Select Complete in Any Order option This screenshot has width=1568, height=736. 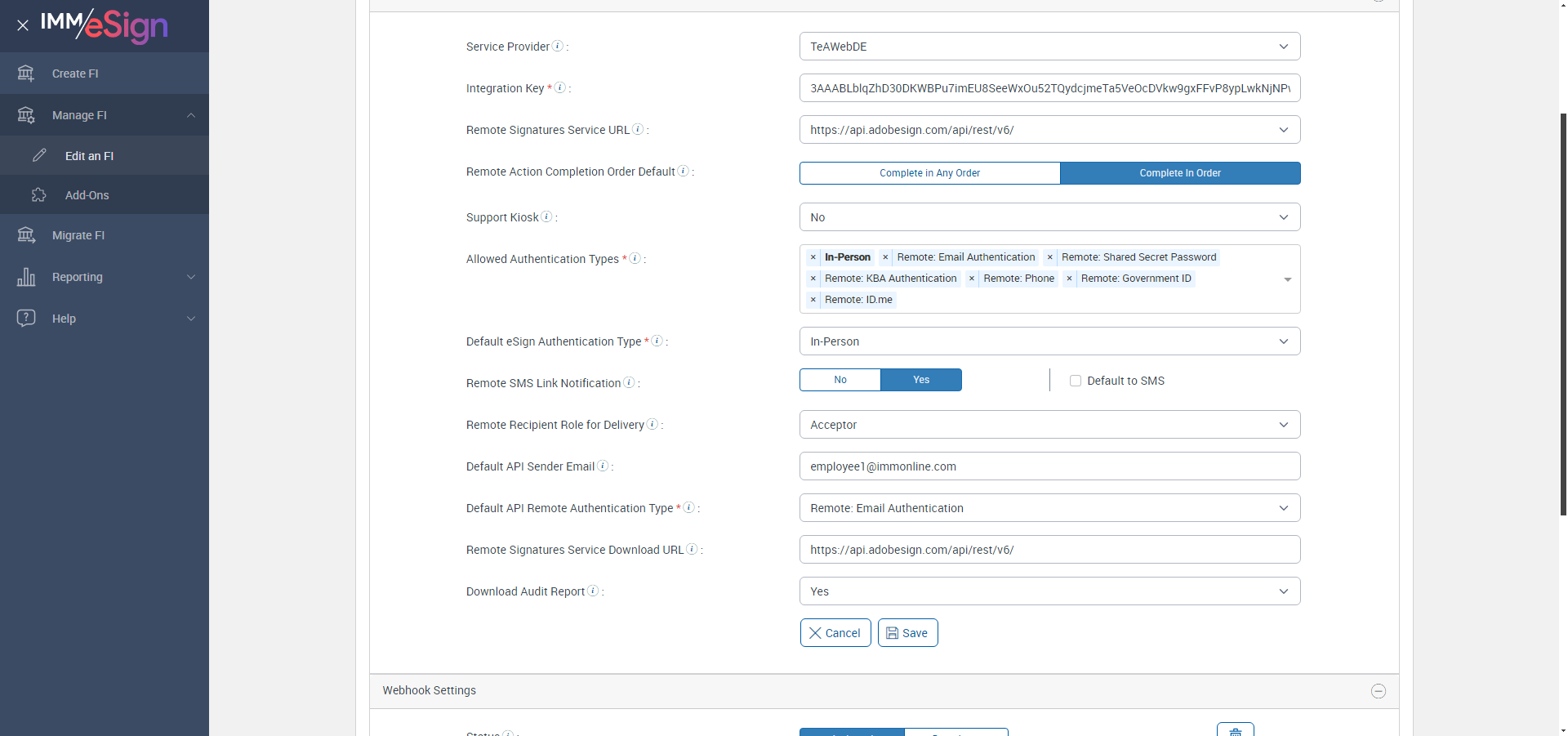point(929,173)
